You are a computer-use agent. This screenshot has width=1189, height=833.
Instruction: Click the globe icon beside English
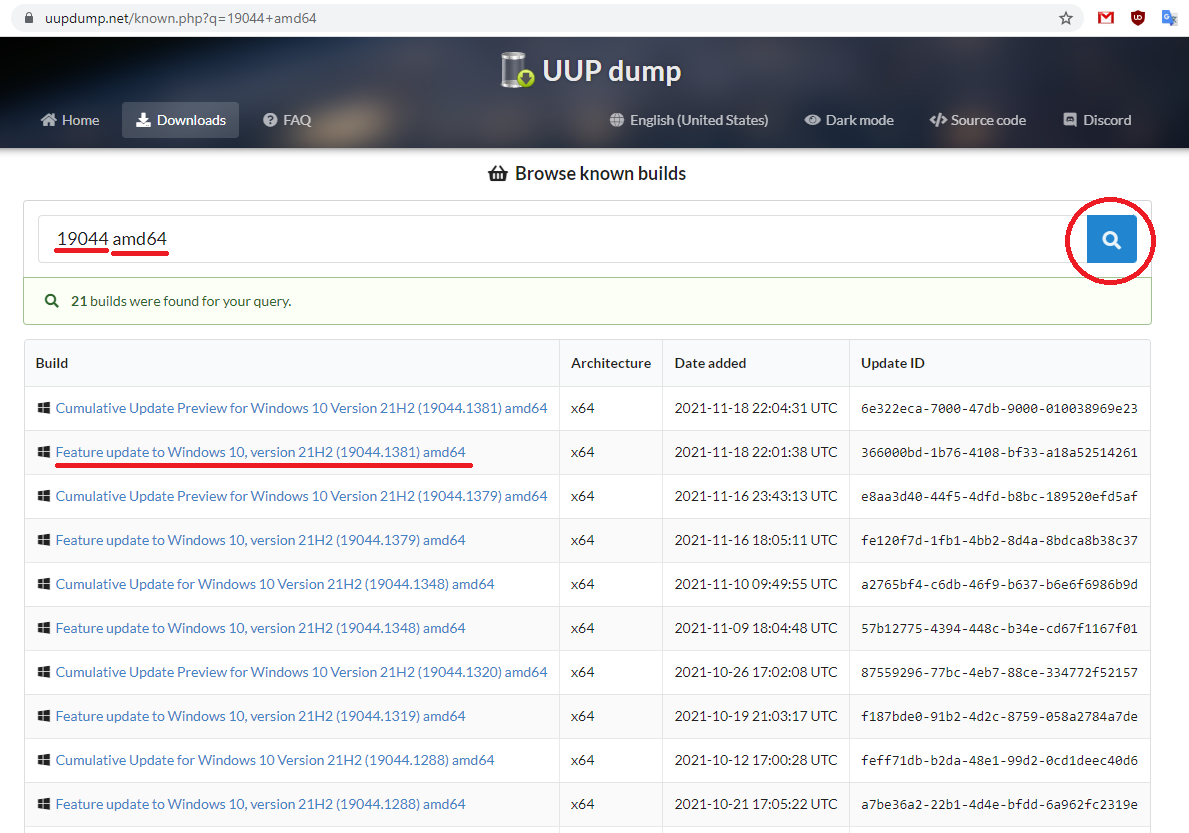pos(616,120)
